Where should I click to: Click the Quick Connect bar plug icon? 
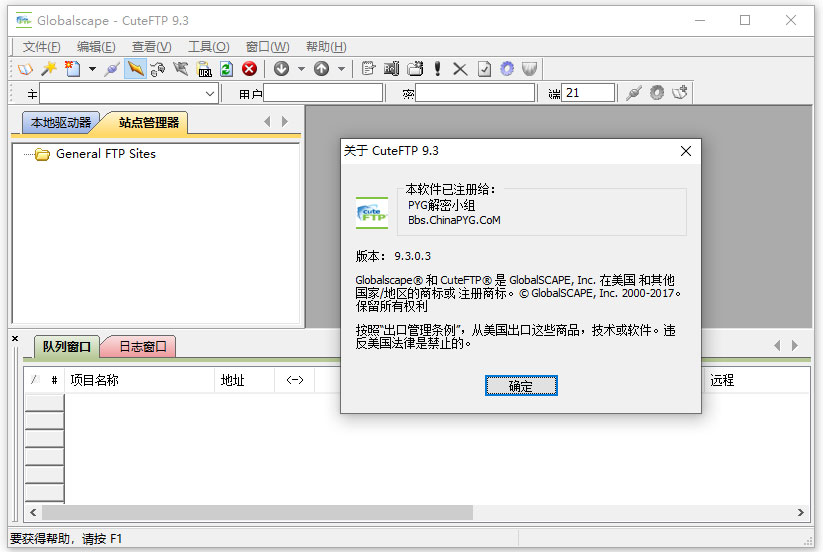(x=634, y=93)
